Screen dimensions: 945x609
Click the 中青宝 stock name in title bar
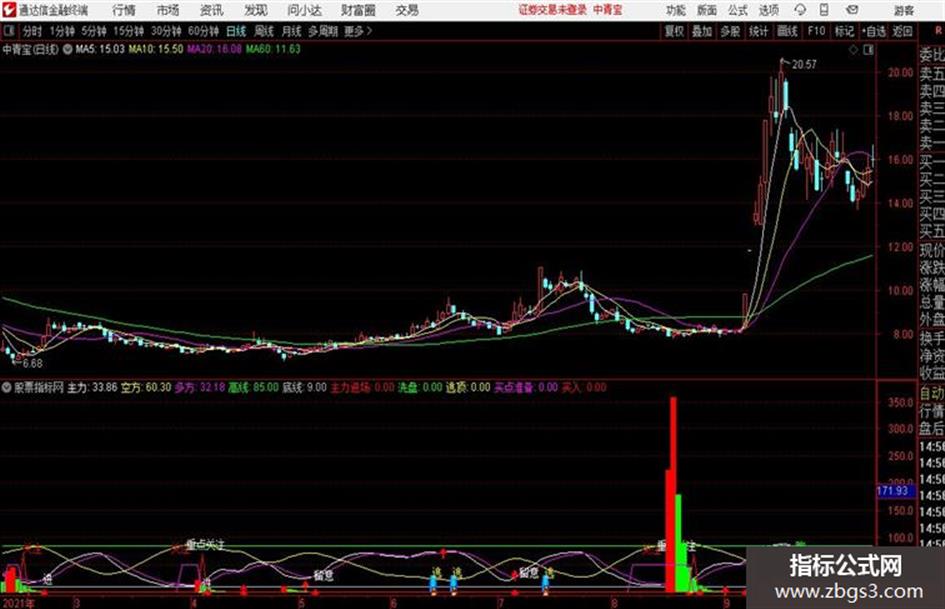click(608, 10)
